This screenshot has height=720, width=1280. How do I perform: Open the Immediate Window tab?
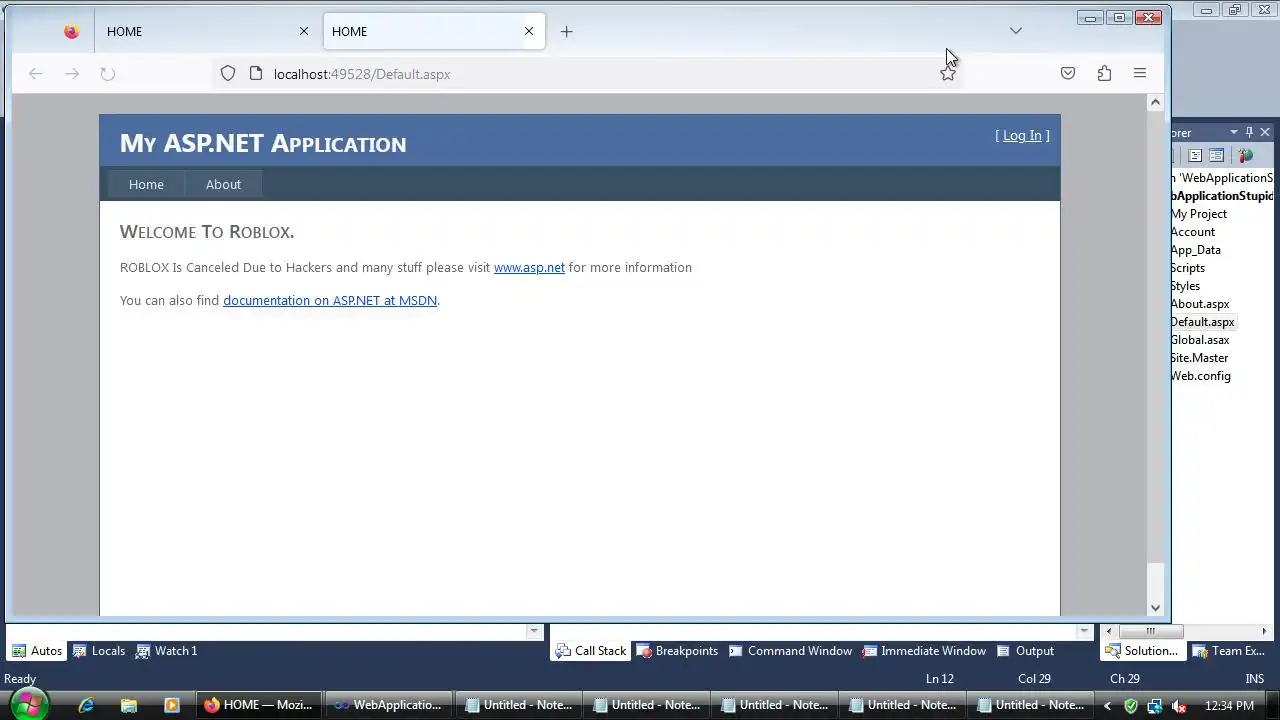(x=924, y=651)
